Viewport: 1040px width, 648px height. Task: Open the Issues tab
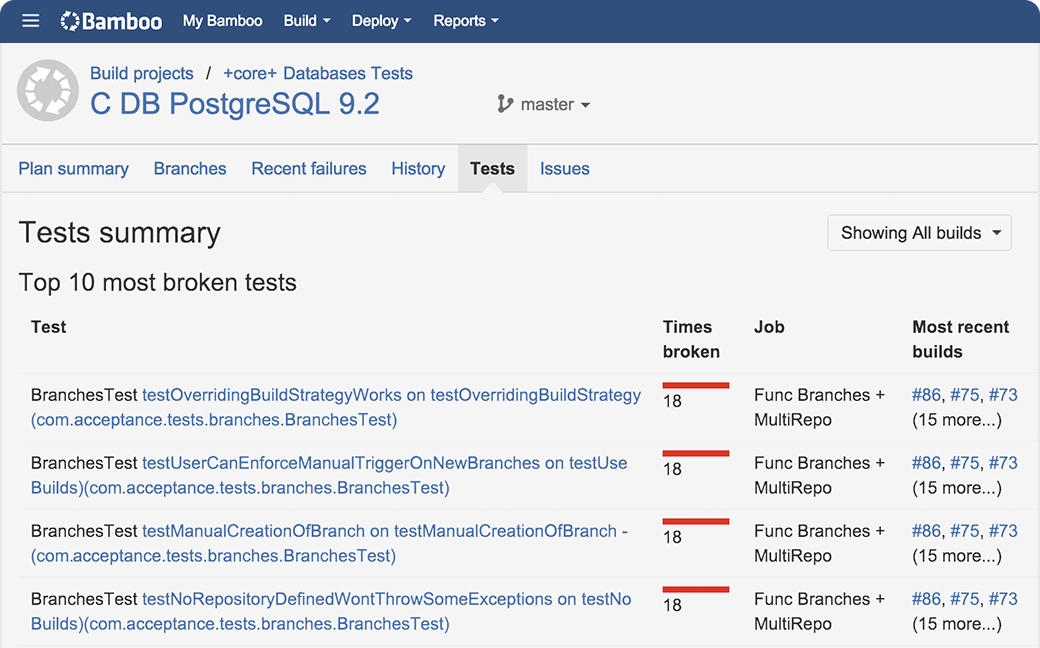click(564, 168)
